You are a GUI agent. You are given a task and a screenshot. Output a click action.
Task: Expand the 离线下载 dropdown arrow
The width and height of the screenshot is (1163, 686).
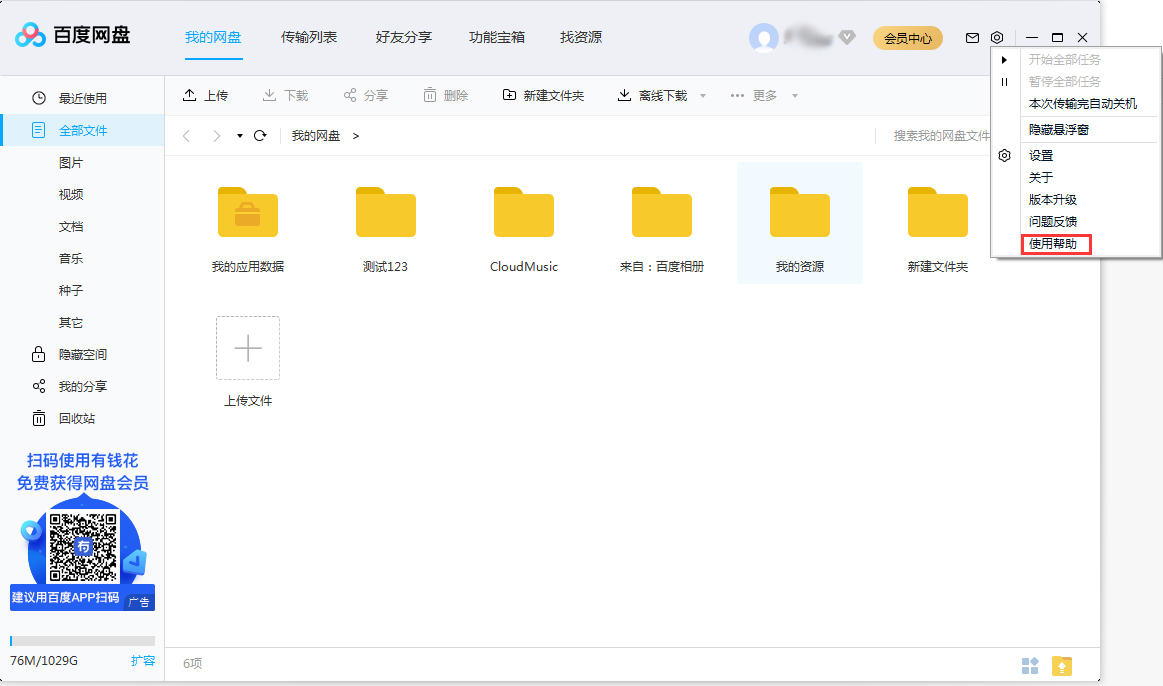703,95
